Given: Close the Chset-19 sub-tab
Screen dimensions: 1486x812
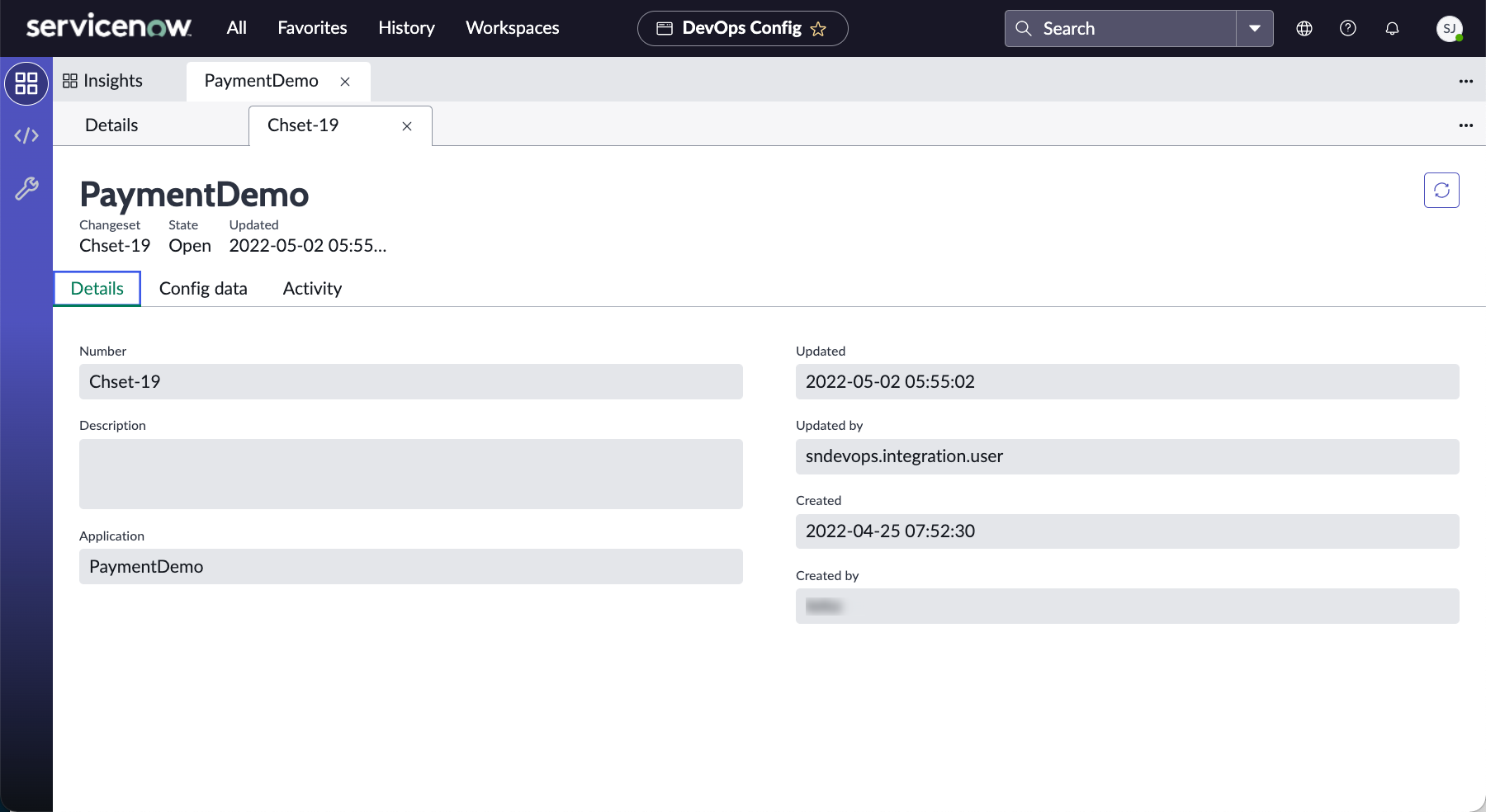Looking at the screenshot, I should click(407, 126).
